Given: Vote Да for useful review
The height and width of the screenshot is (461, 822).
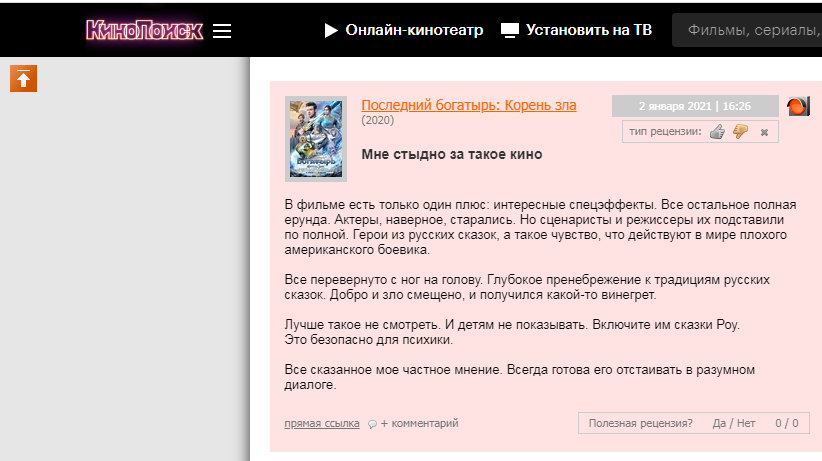Looking at the screenshot, I should [x=719, y=423].
